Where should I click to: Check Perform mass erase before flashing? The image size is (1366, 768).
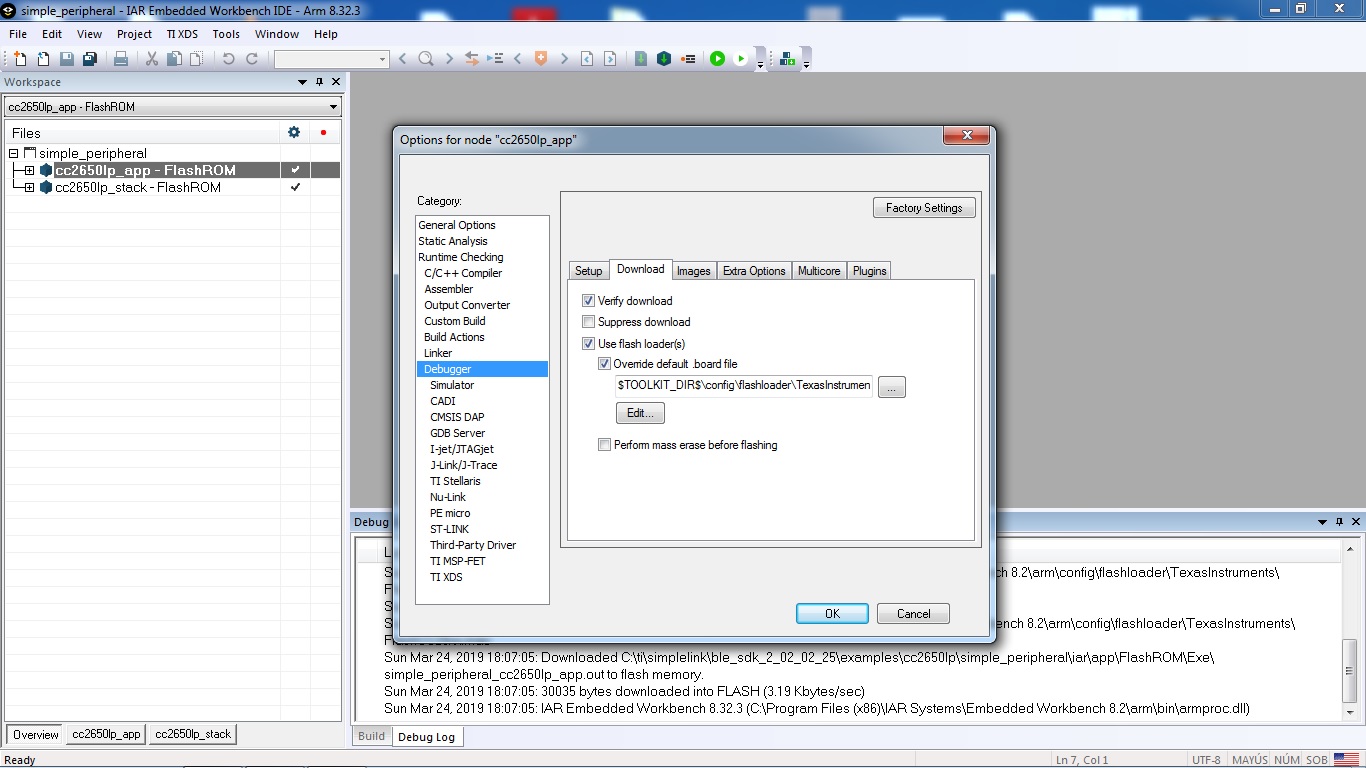tap(604, 445)
